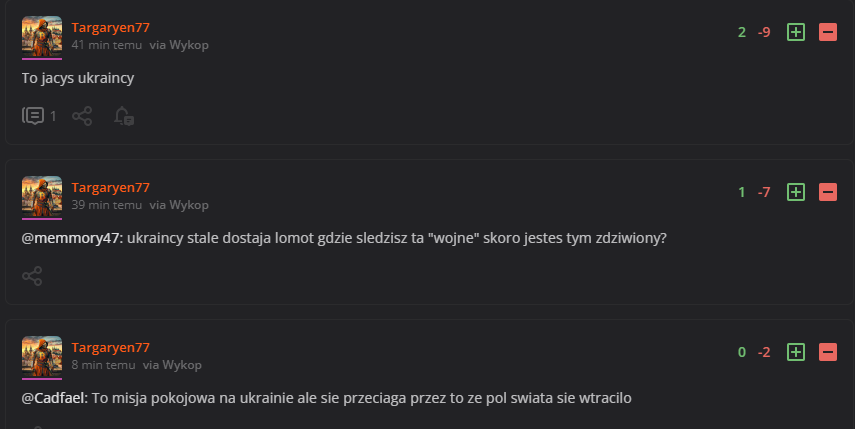The height and width of the screenshot is (429, 855).
Task: Click the avatar on the @memmory47 reply
Action: pos(42,196)
